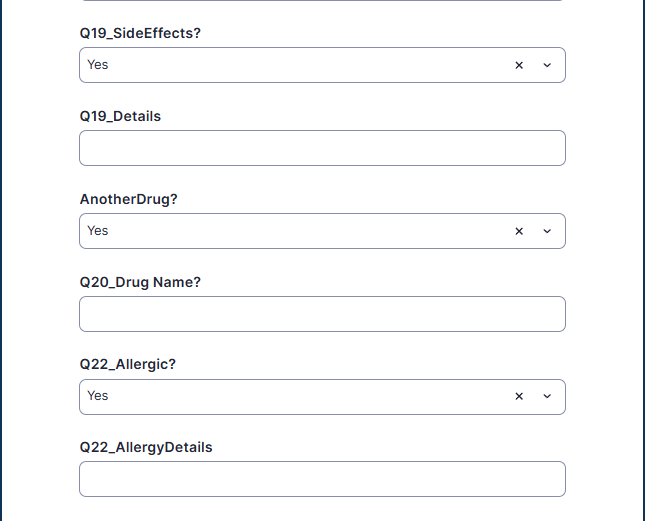Click the Q19_SideEffects? field label

140,33
